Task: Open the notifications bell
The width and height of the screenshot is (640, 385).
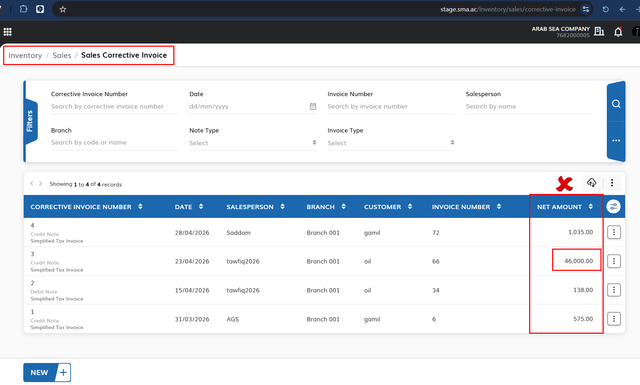Action: tap(618, 32)
